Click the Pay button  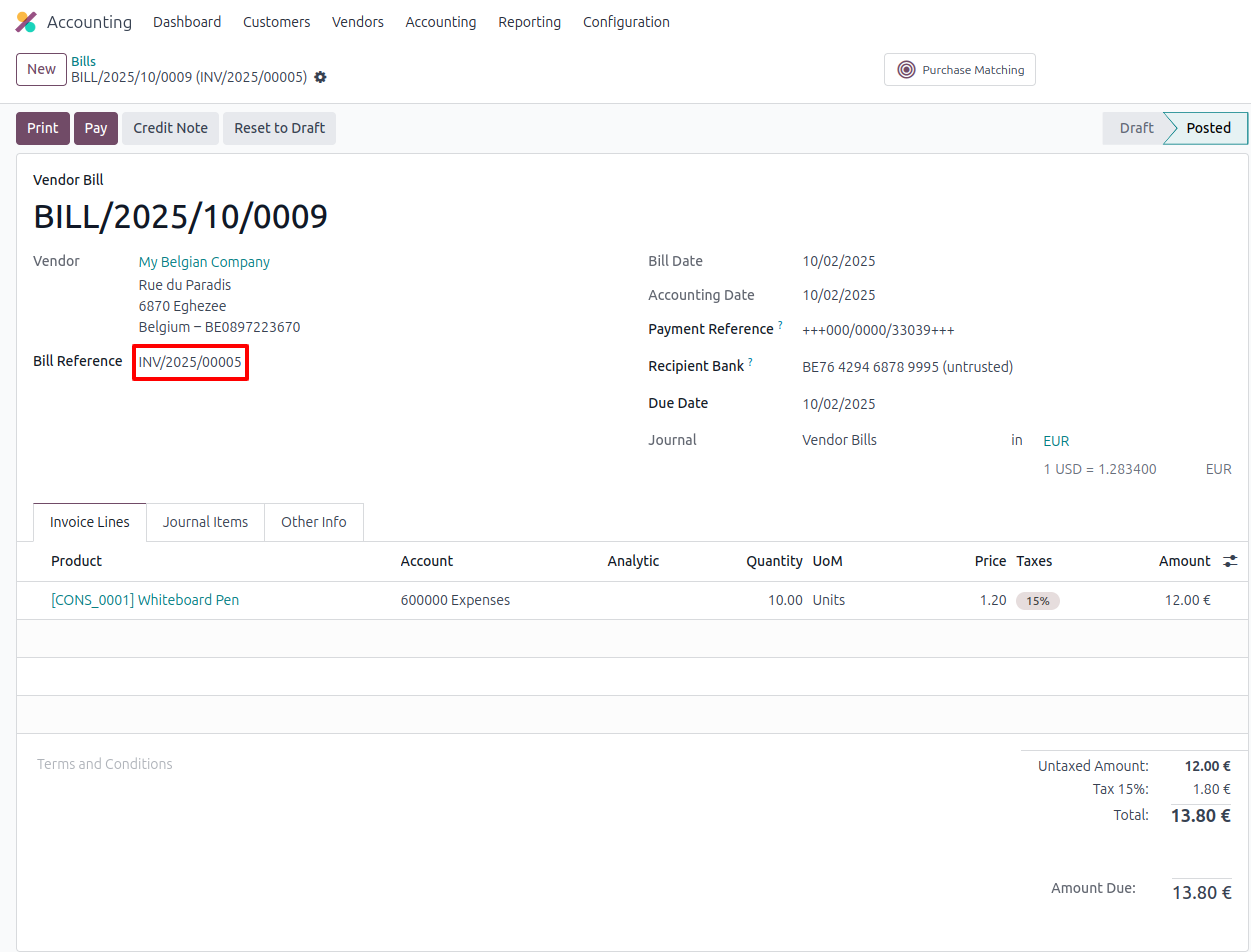(x=96, y=128)
